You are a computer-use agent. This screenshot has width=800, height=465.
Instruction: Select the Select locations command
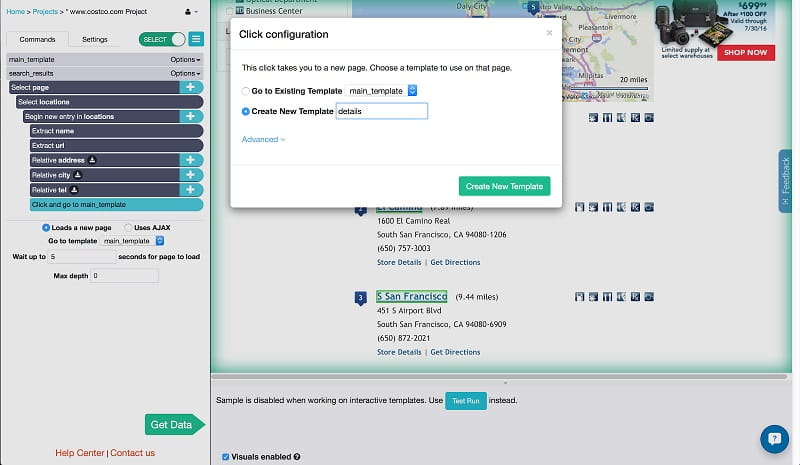tap(109, 102)
